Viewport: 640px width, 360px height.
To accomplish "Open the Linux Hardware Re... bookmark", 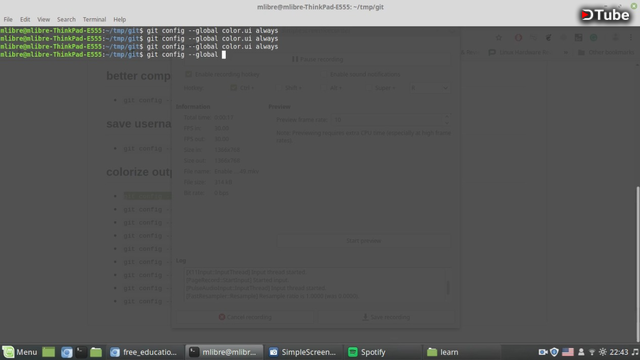I will pyautogui.click(x=520, y=52).
